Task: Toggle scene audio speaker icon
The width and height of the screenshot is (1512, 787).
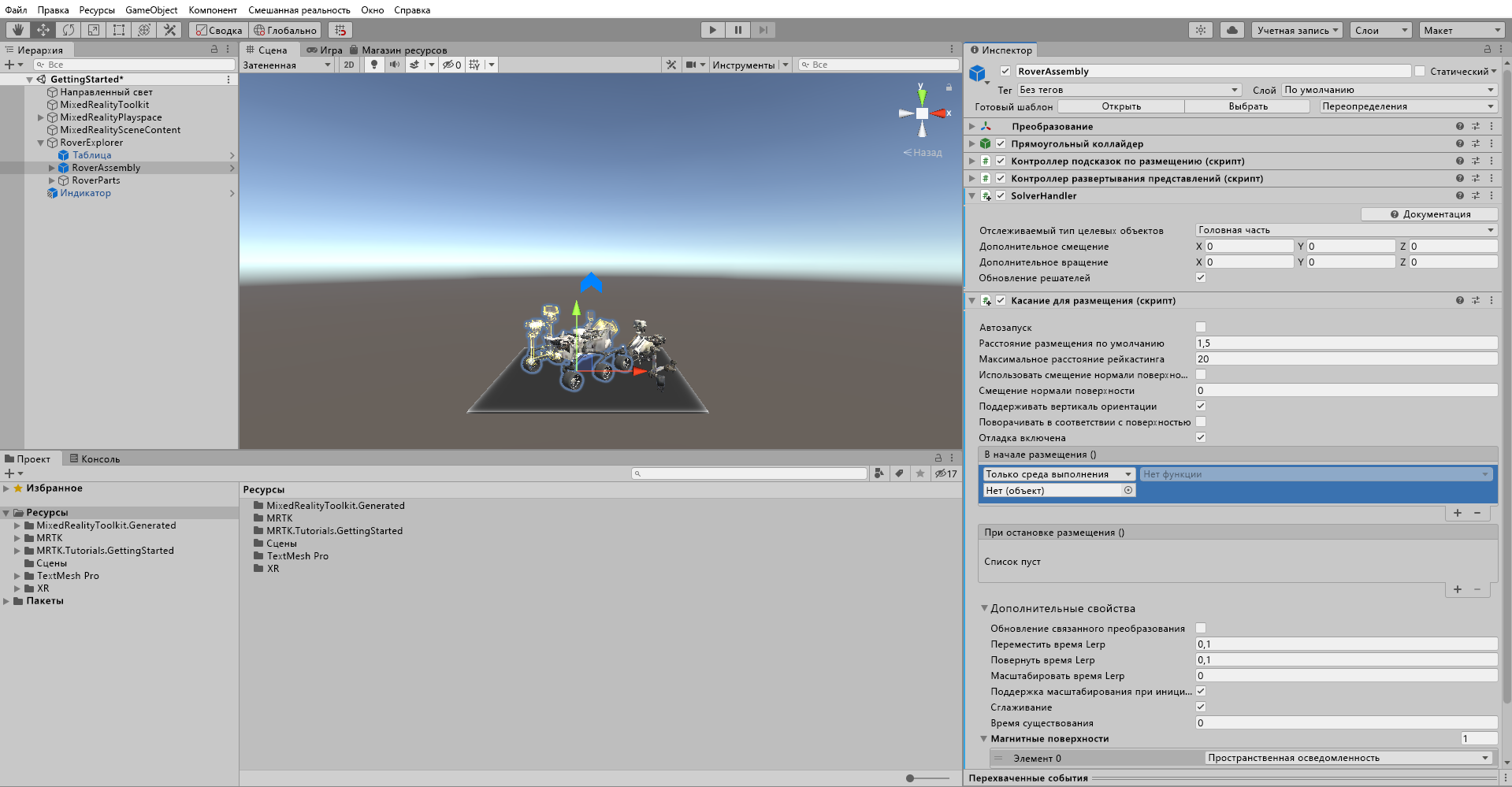Action: [394, 65]
